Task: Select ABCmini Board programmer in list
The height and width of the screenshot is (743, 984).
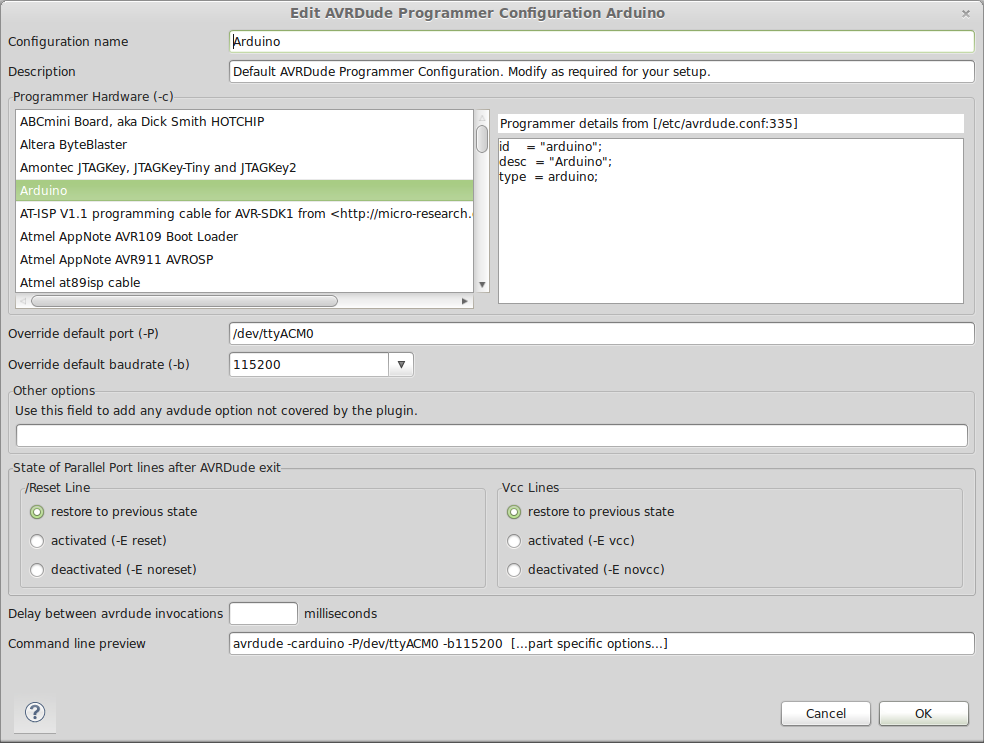Action: [x=244, y=122]
